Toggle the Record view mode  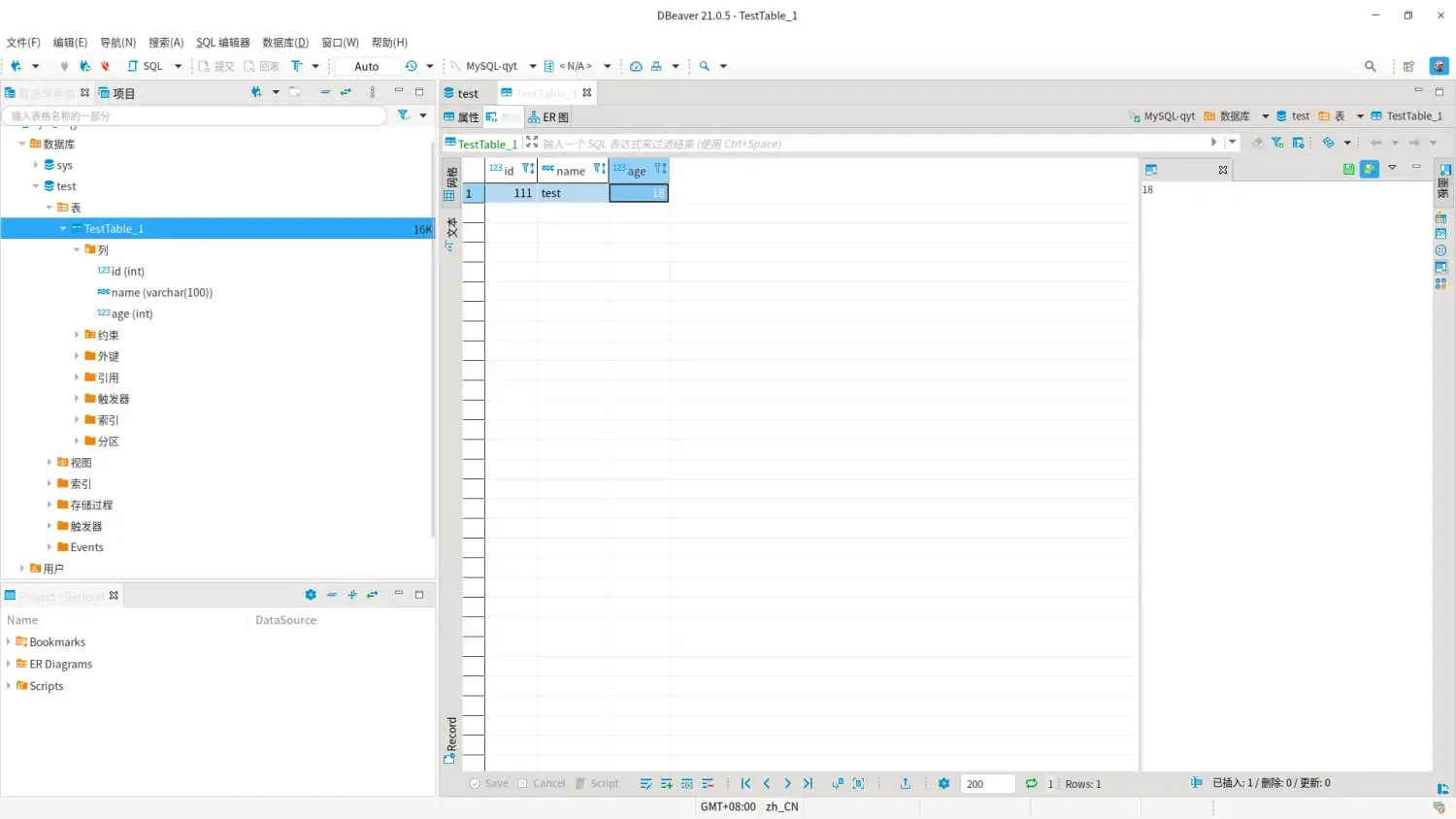tap(450, 739)
